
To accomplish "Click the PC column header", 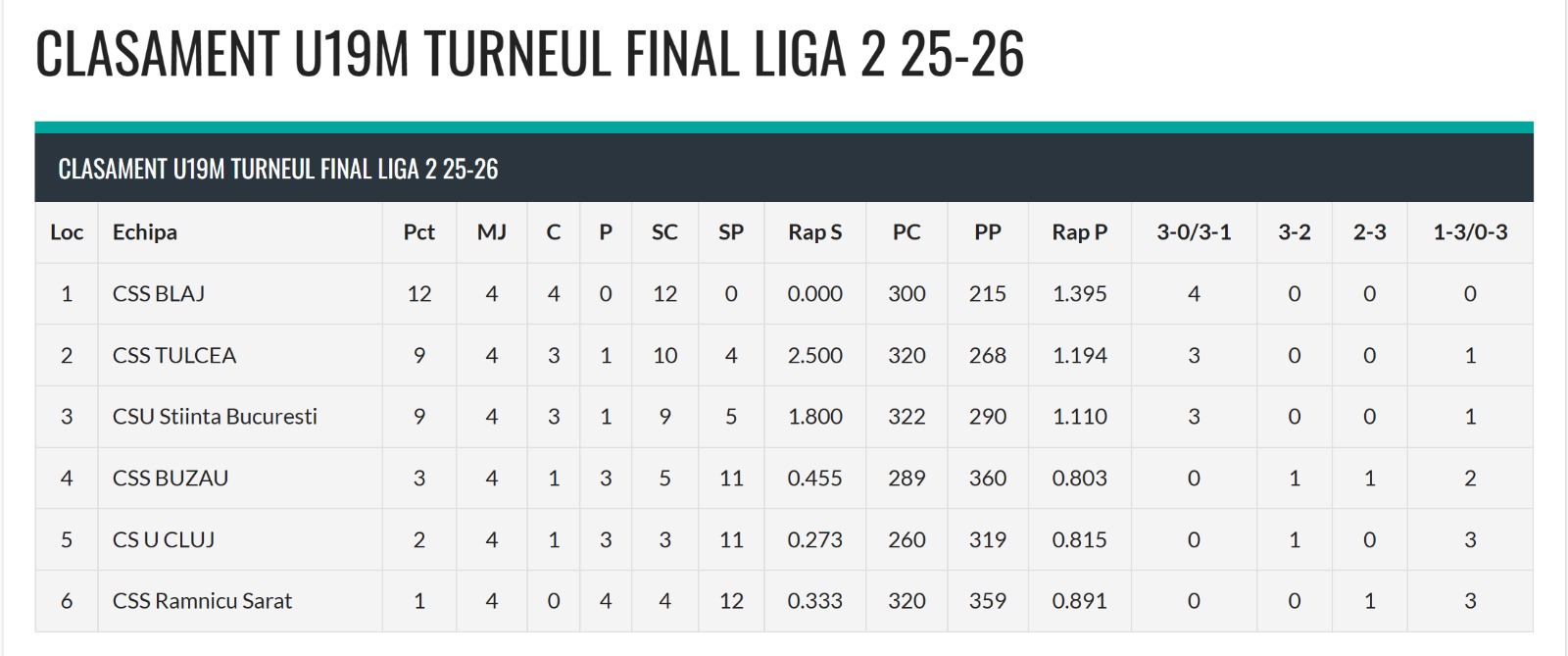I will tap(906, 232).
